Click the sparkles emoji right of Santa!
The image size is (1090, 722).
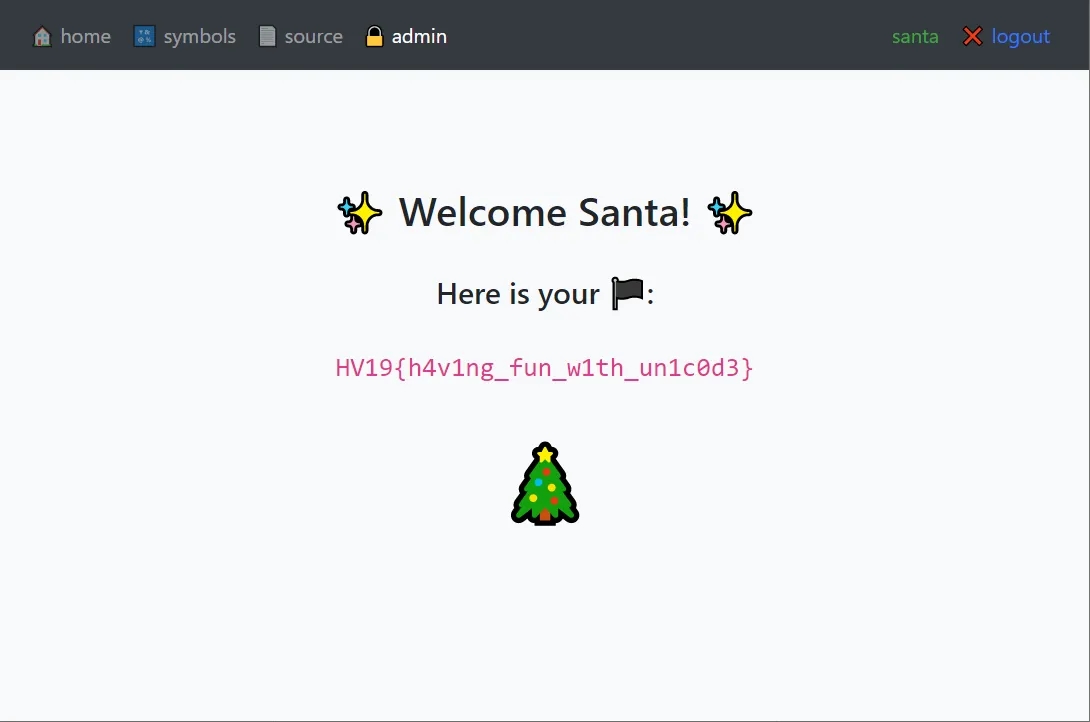pos(730,214)
